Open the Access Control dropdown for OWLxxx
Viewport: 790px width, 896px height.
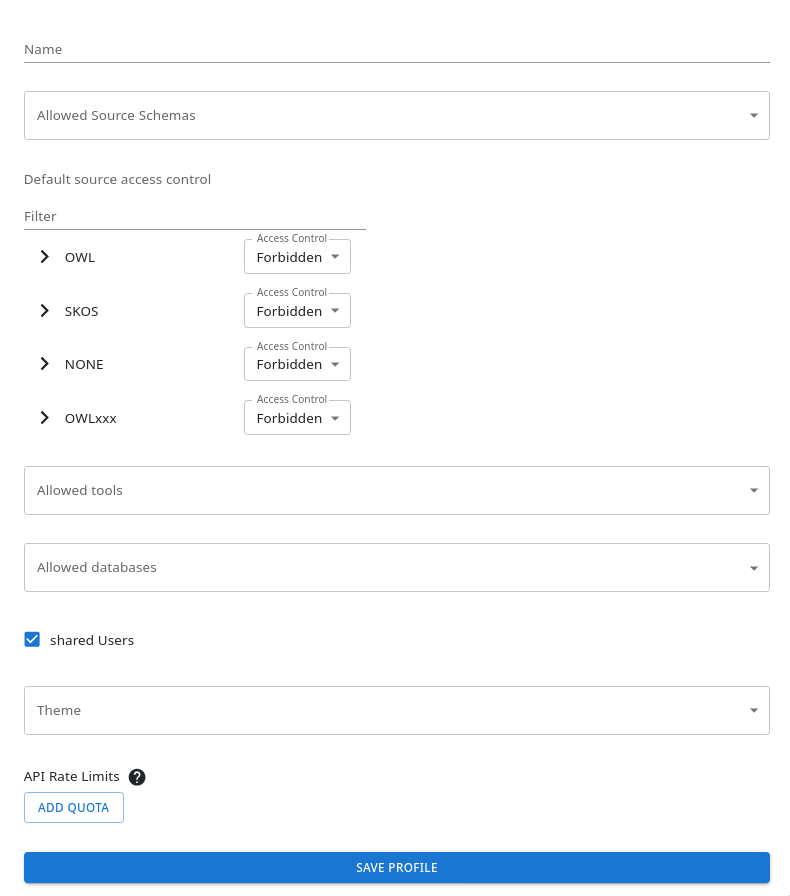pos(297,418)
